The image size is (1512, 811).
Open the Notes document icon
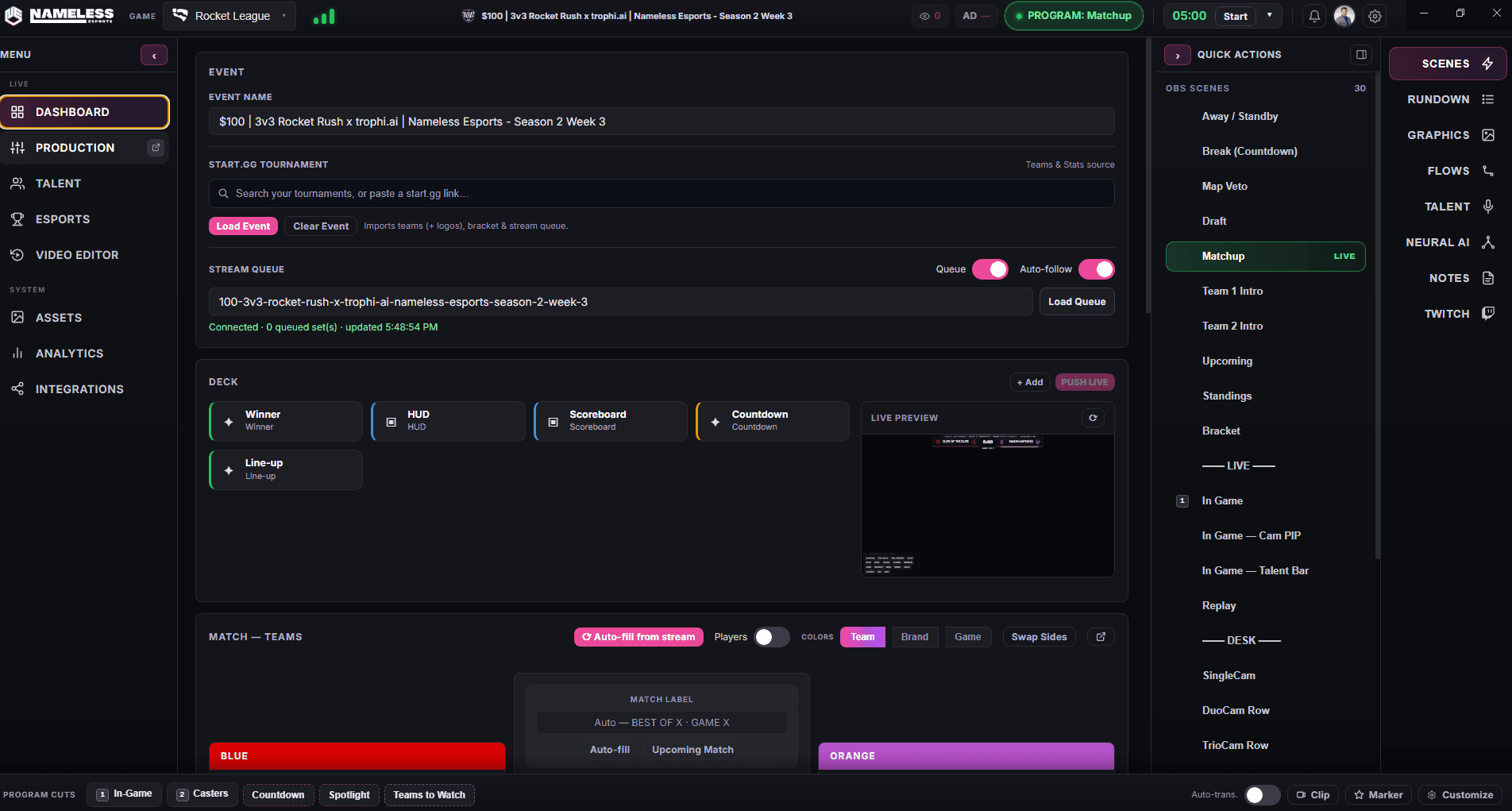tap(1488, 278)
